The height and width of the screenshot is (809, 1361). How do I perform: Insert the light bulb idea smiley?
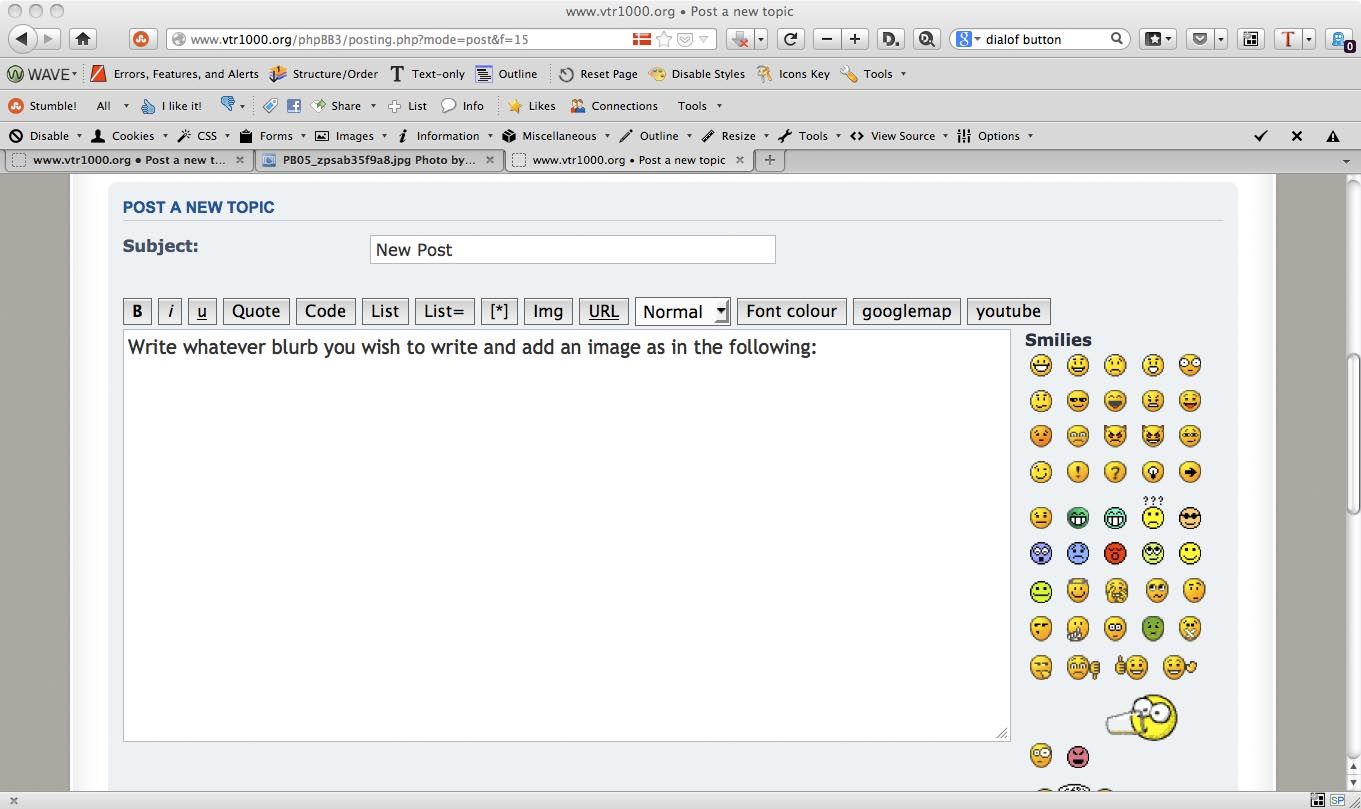[1153, 472]
